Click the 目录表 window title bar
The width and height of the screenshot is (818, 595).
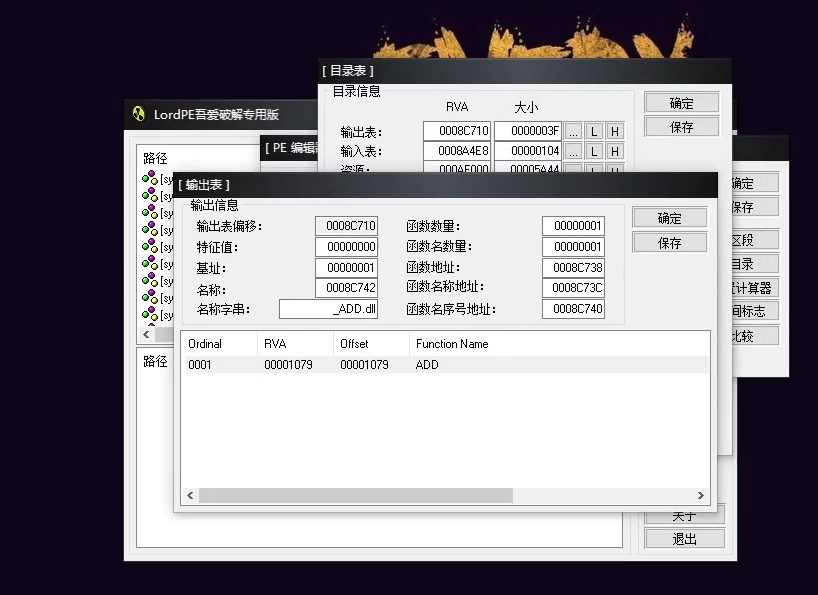525,70
